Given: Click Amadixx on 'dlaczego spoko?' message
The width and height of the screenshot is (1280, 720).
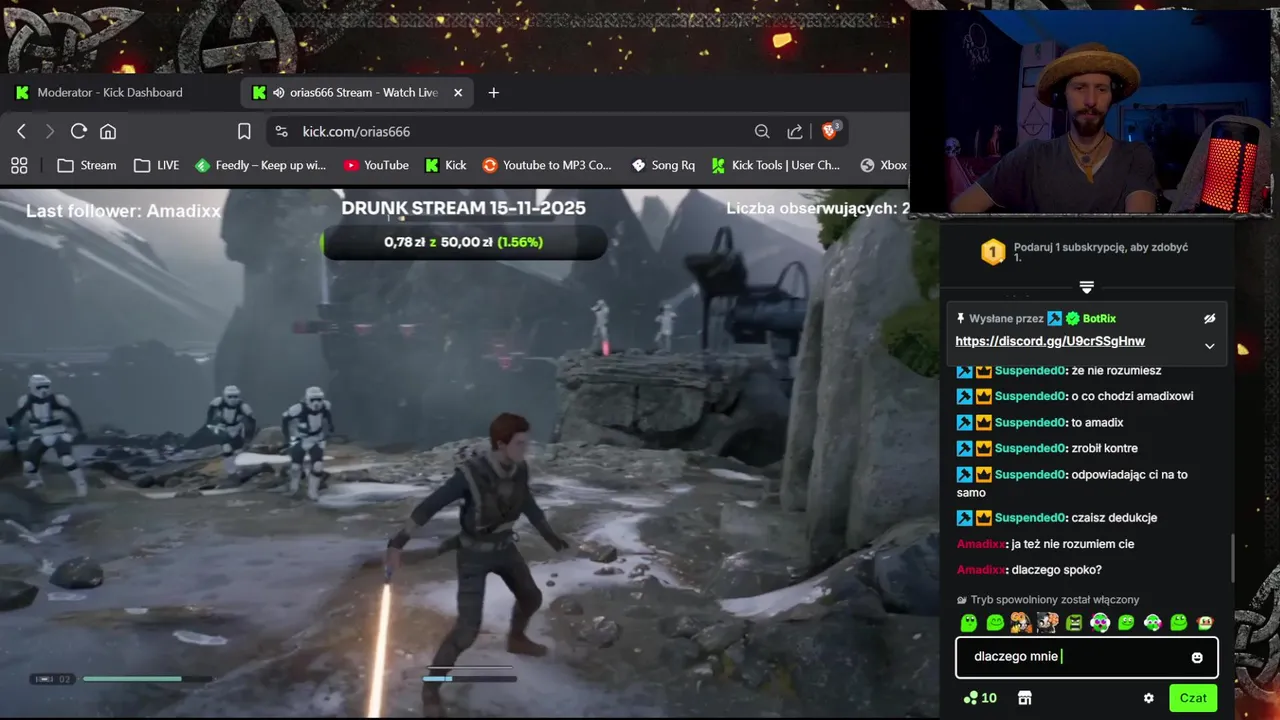Looking at the screenshot, I should tap(980, 570).
